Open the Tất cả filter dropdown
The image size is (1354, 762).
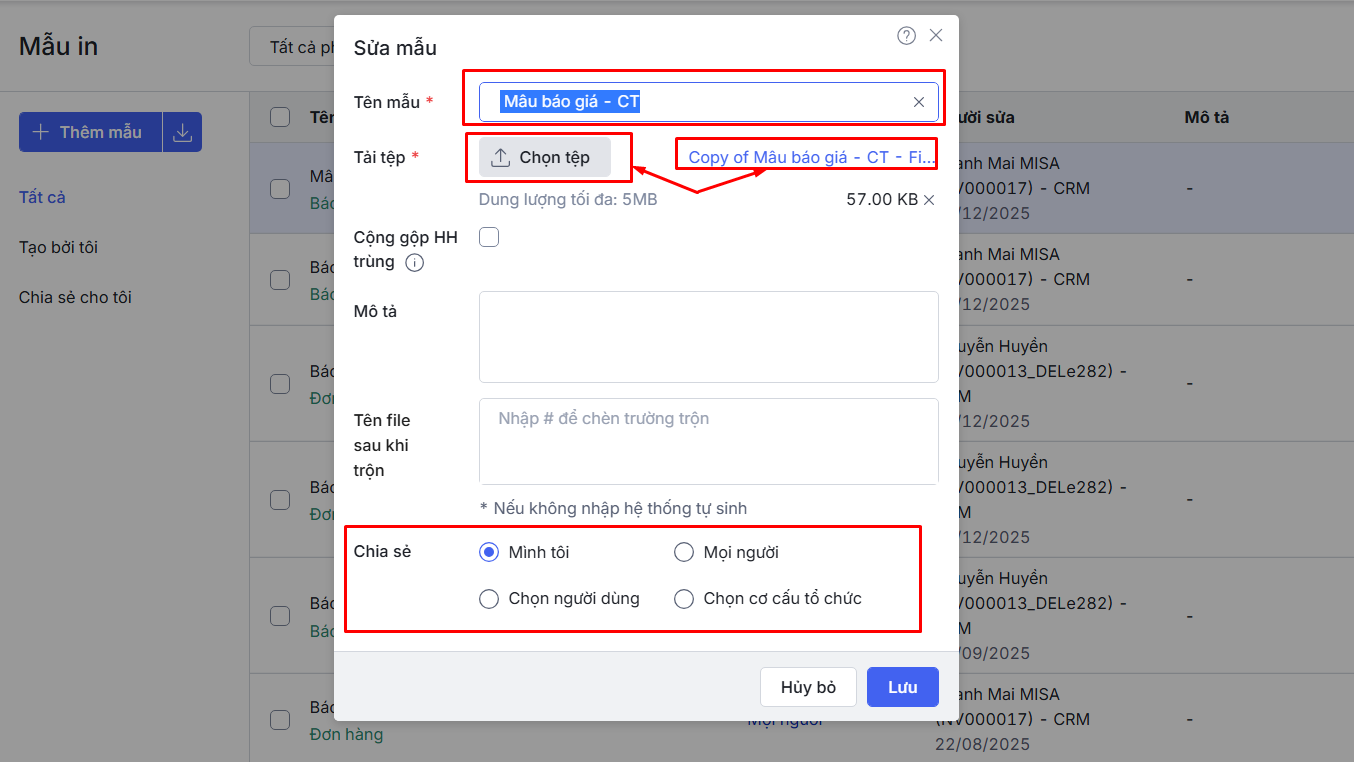pos(292,47)
